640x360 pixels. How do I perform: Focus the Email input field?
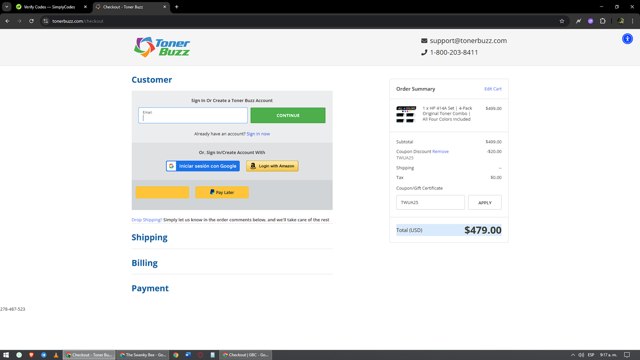coord(193,115)
